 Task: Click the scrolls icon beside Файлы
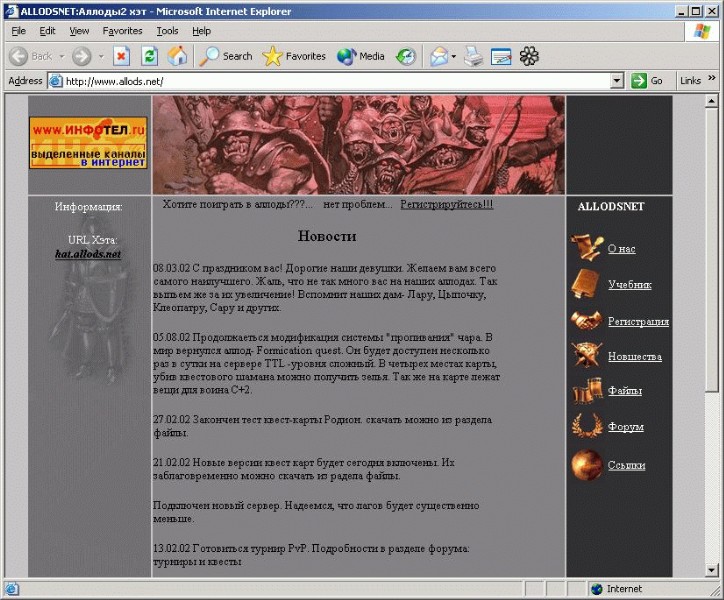click(587, 390)
